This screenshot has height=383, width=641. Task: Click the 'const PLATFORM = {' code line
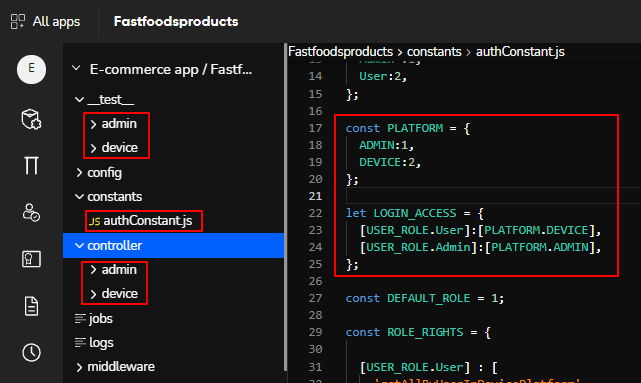pos(408,128)
